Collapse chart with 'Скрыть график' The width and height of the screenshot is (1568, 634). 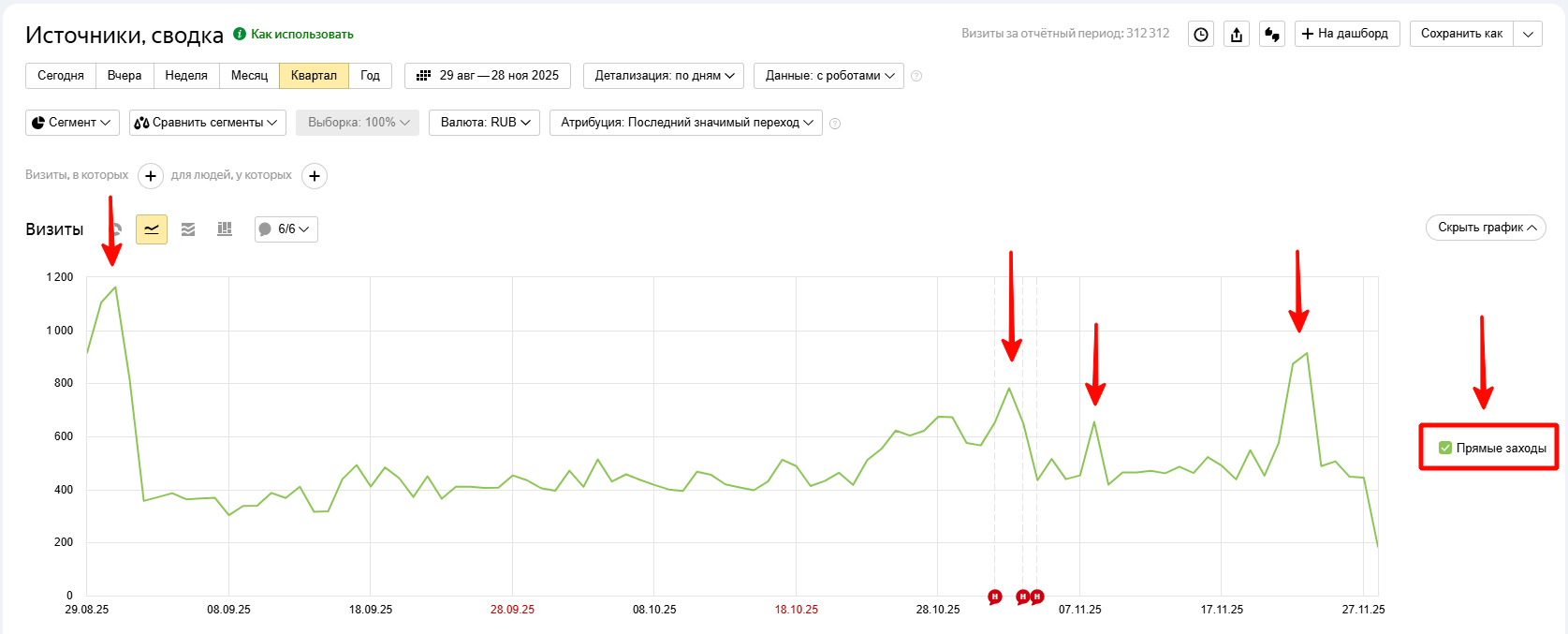(x=1486, y=228)
